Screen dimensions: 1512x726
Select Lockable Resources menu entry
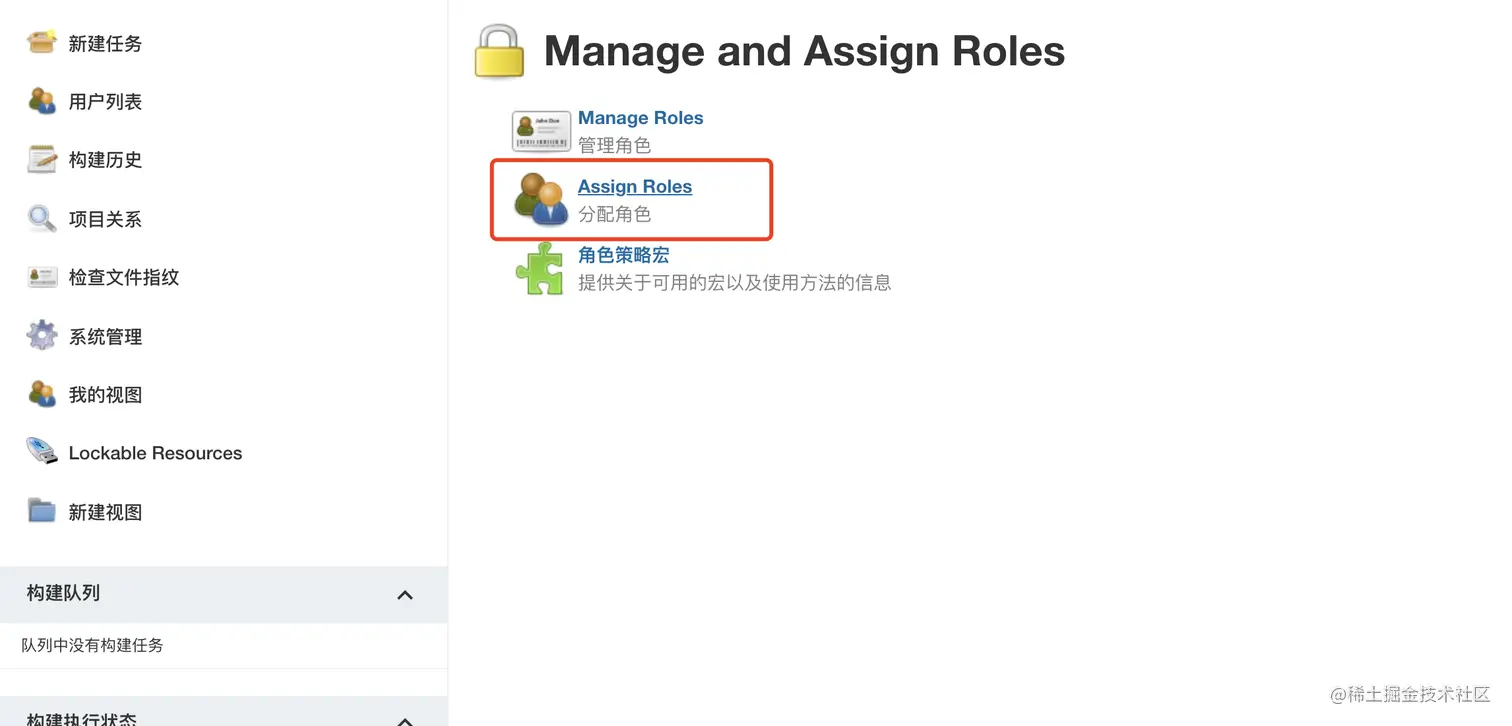click(x=155, y=453)
